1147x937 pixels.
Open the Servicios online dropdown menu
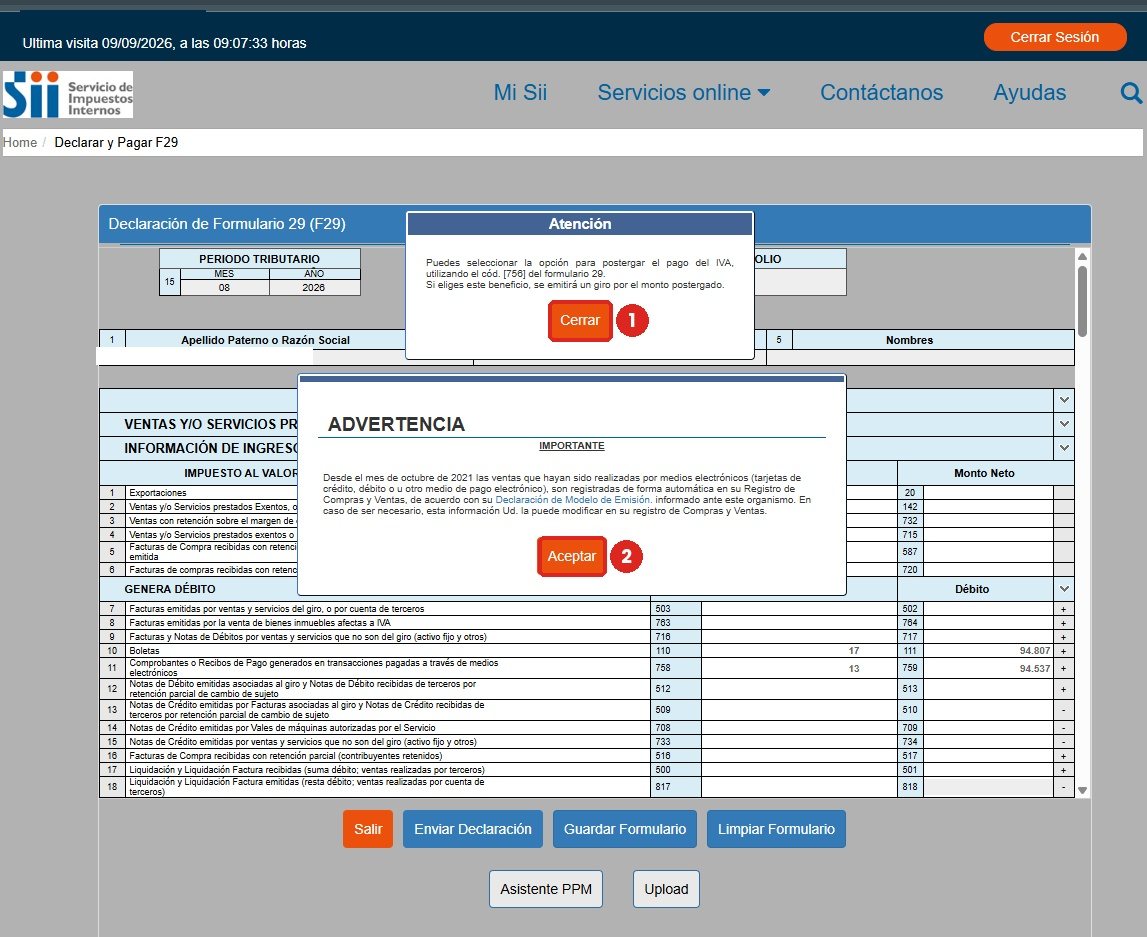click(683, 92)
